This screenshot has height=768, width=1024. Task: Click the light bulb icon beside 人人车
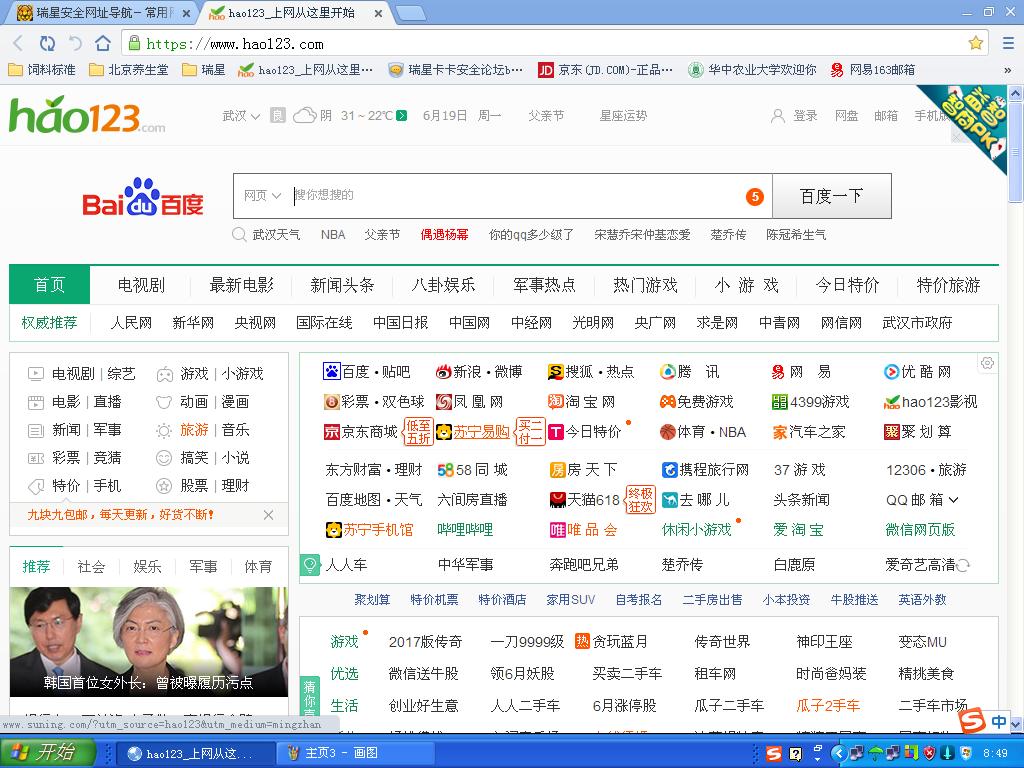coord(311,565)
